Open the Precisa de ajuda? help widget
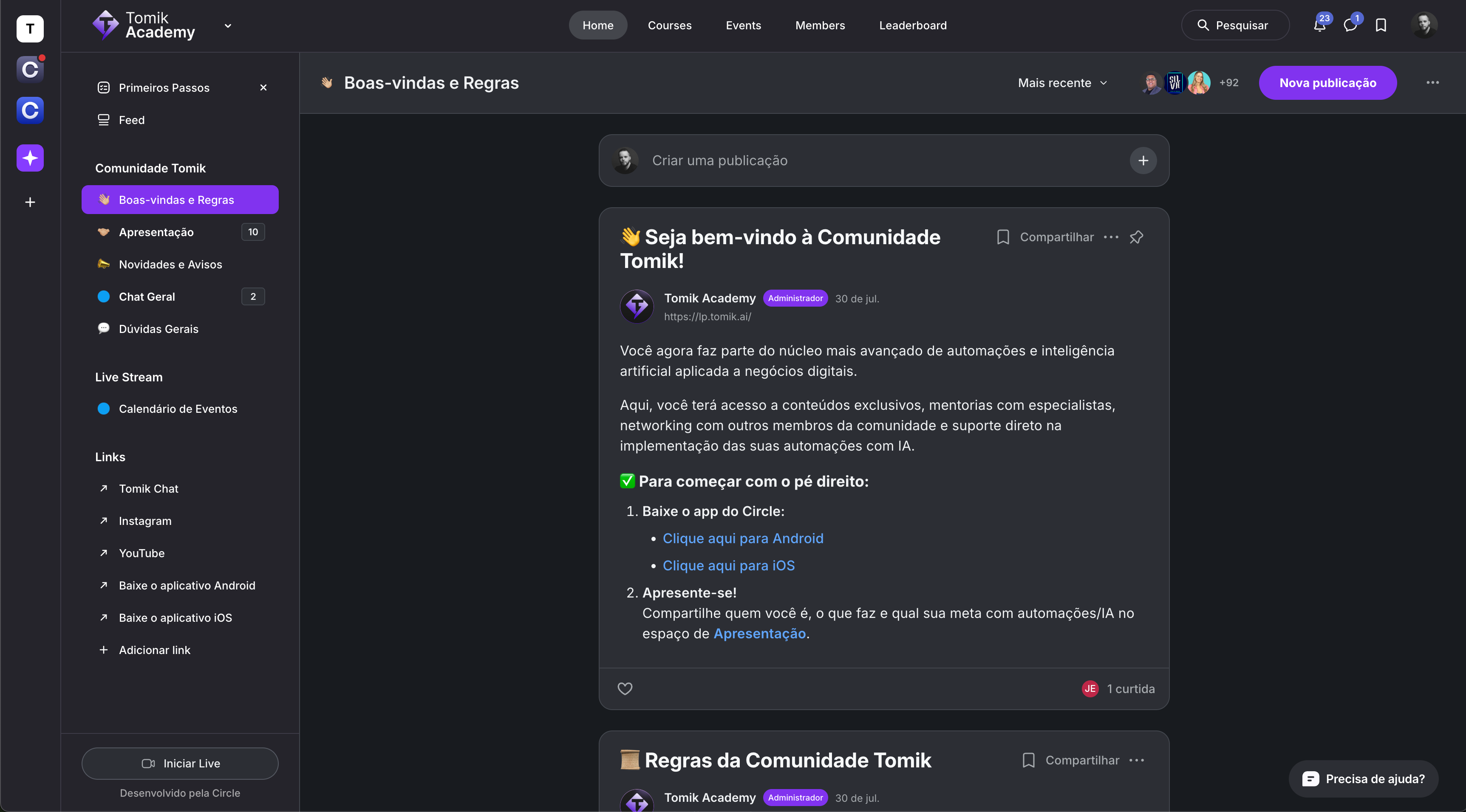The width and height of the screenshot is (1466, 812). pos(1364,779)
